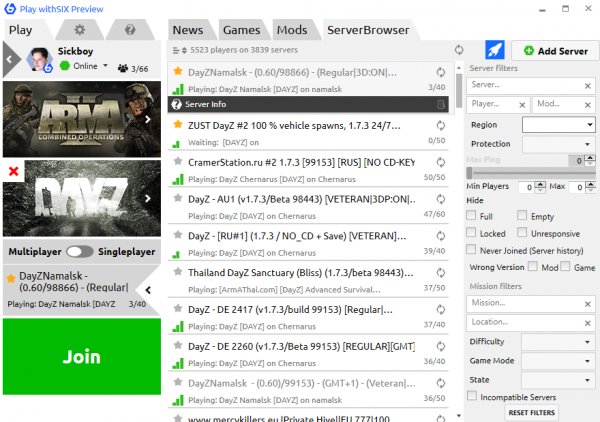Image resolution: width=600 pixels, height=422 pixels.
Task: Clear the Server filter field
Action: click(588, 86)
